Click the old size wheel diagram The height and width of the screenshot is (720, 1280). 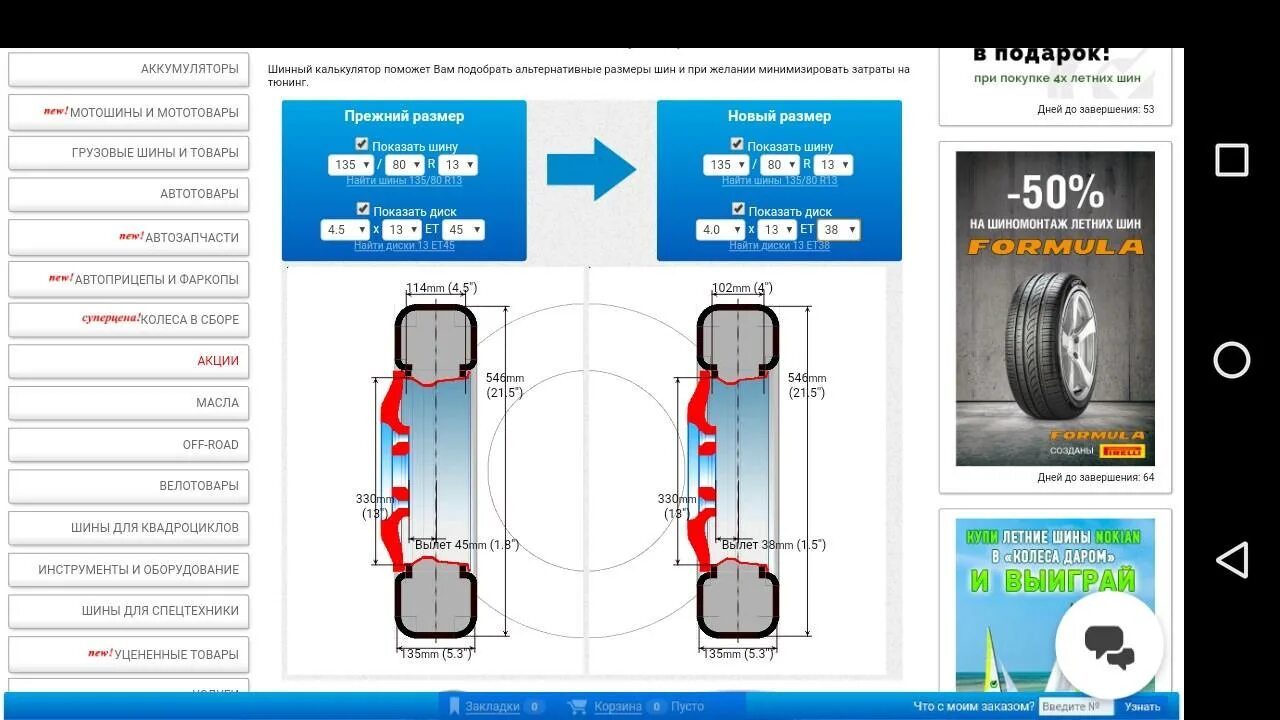pyautogui.click(x=435, y=471)
